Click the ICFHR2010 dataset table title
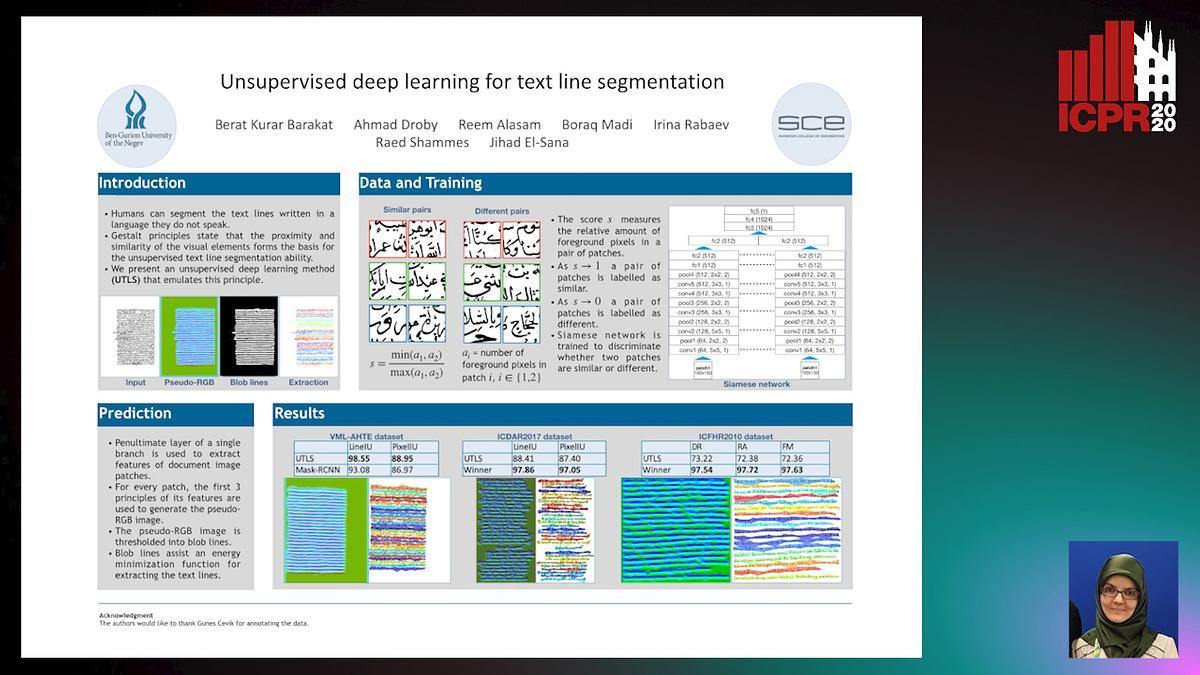1200x675 pixels. click(x=736, y=436)
